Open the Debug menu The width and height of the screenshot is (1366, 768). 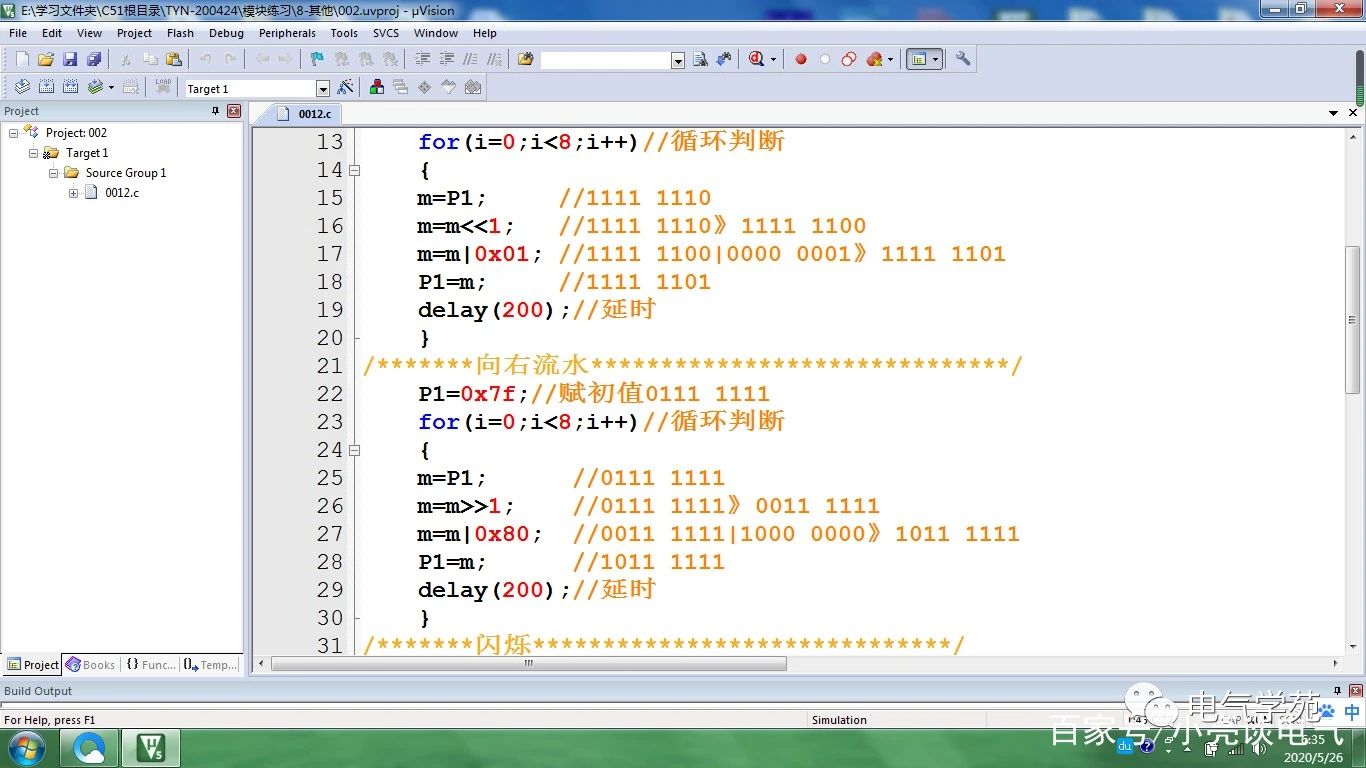(226, 33)
